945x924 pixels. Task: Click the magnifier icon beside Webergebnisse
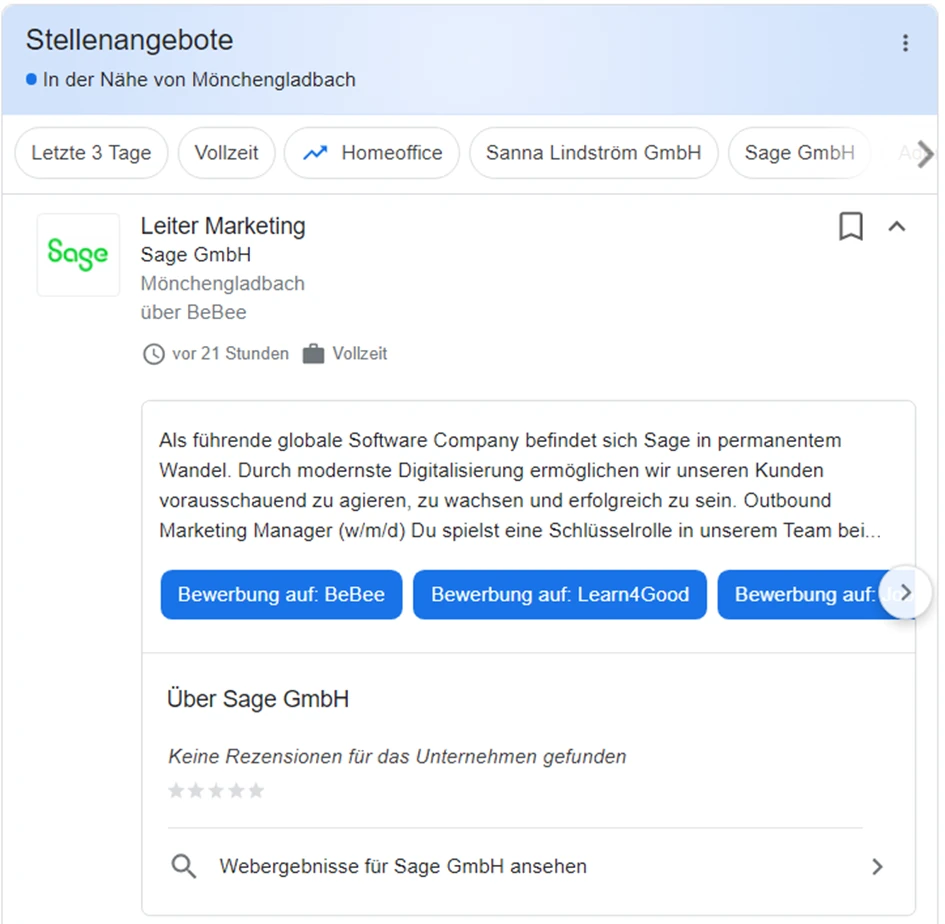184,866
